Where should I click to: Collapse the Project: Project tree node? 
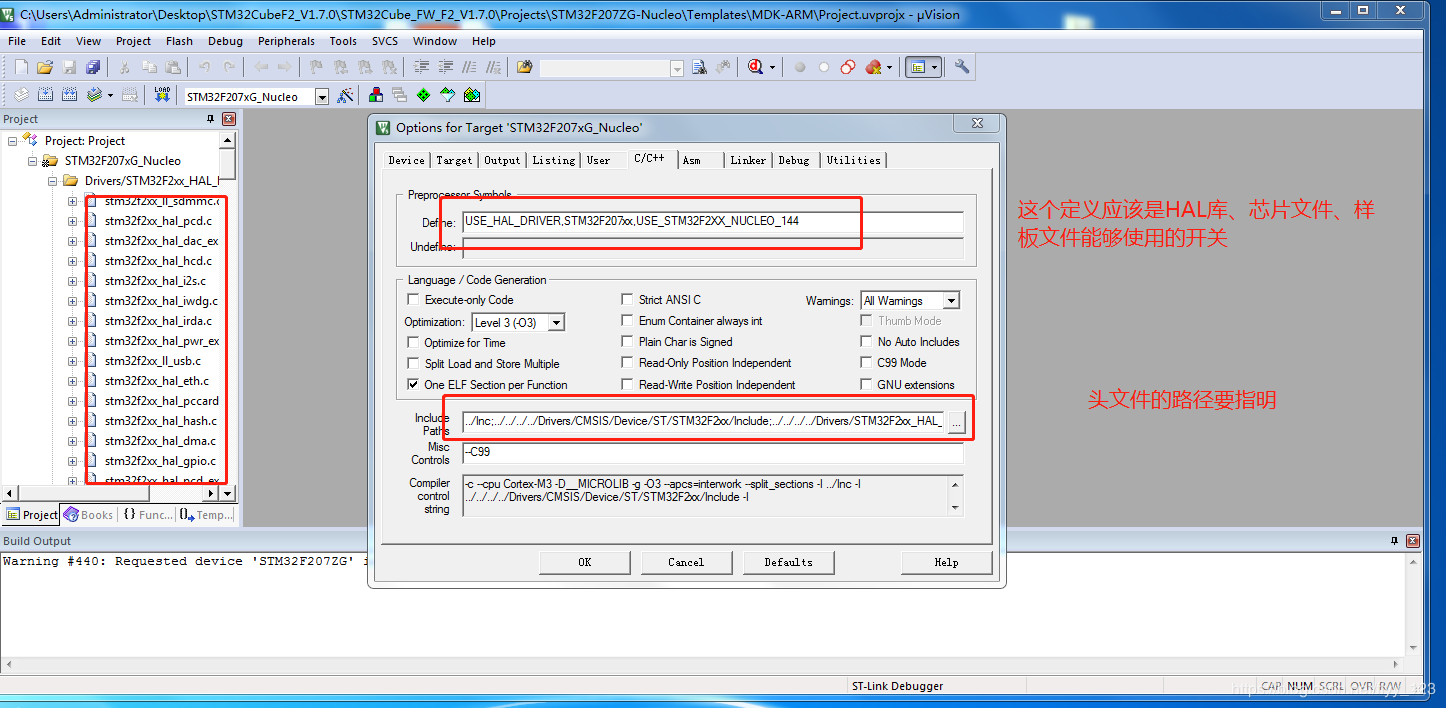13,141
